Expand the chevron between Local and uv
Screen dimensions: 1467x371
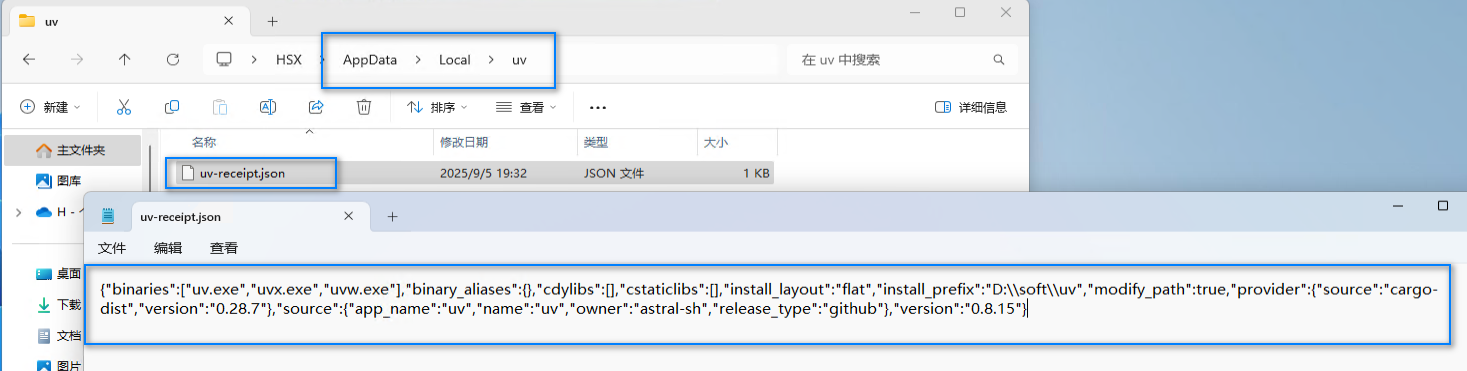point(491,60)
